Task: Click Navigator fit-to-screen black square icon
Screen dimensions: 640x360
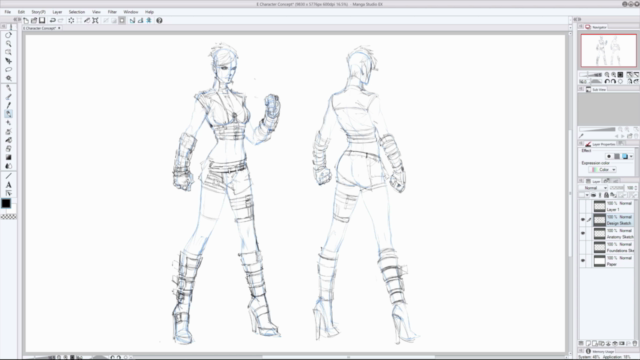Action: click(x=620, y=75)
